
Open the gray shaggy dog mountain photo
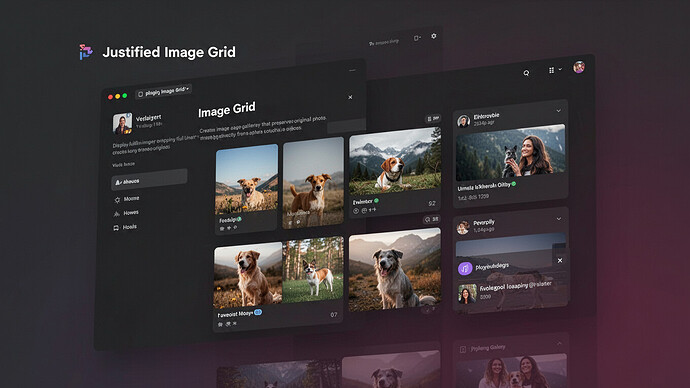395,269
